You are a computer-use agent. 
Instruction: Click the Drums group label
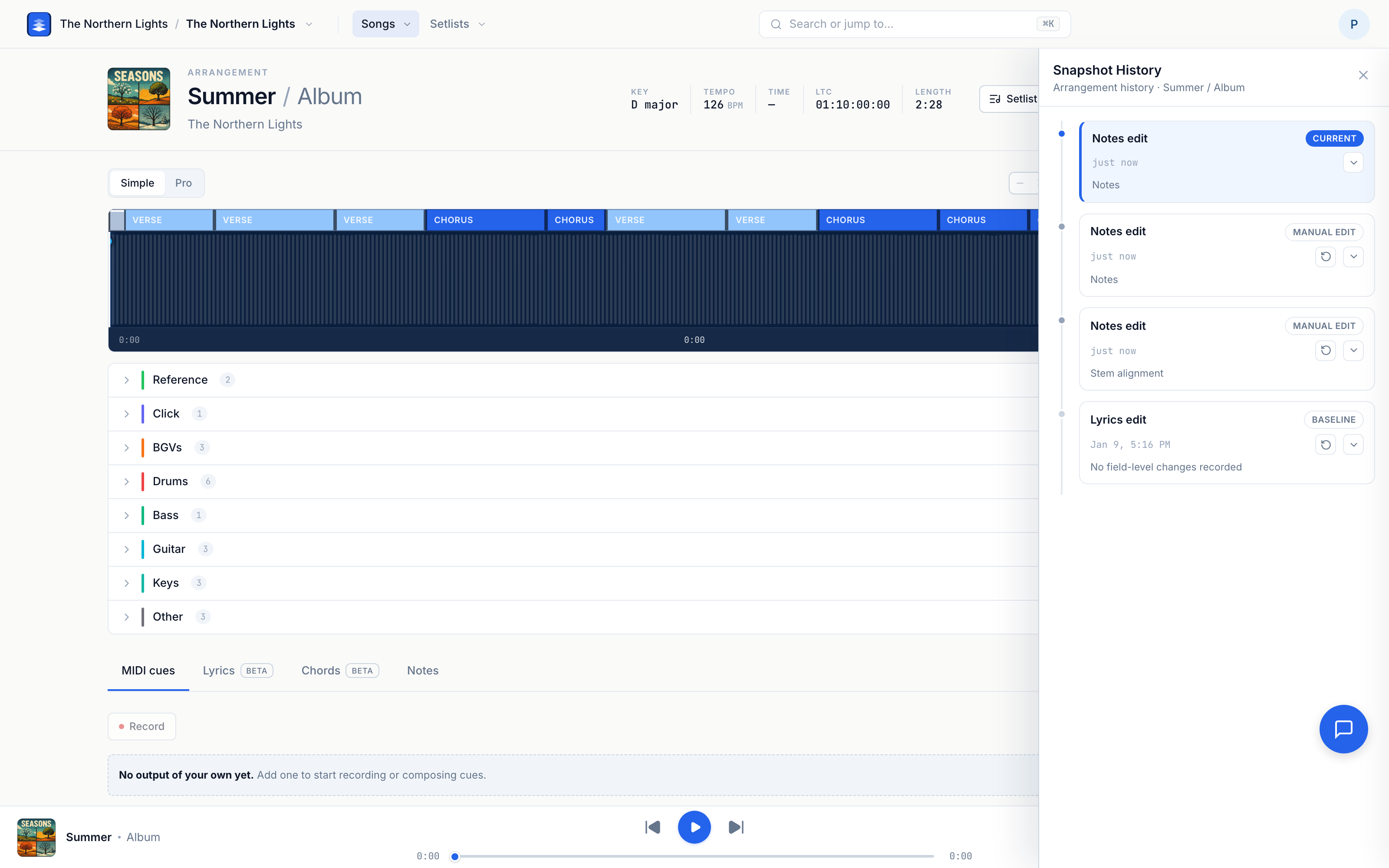coord(170,482)
